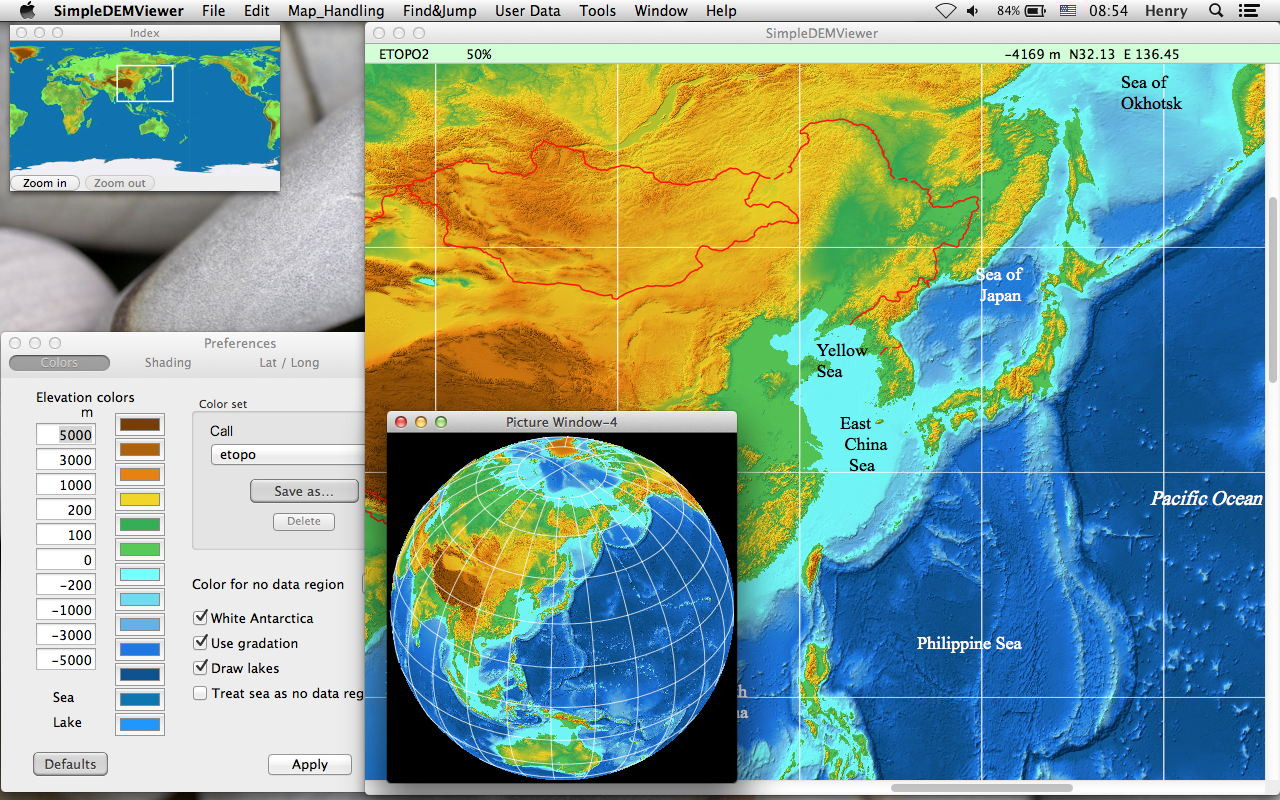Viewport: 1280px width, 800px height.
Task: Click the 50% zoom level text
Action: pos(479,54)
